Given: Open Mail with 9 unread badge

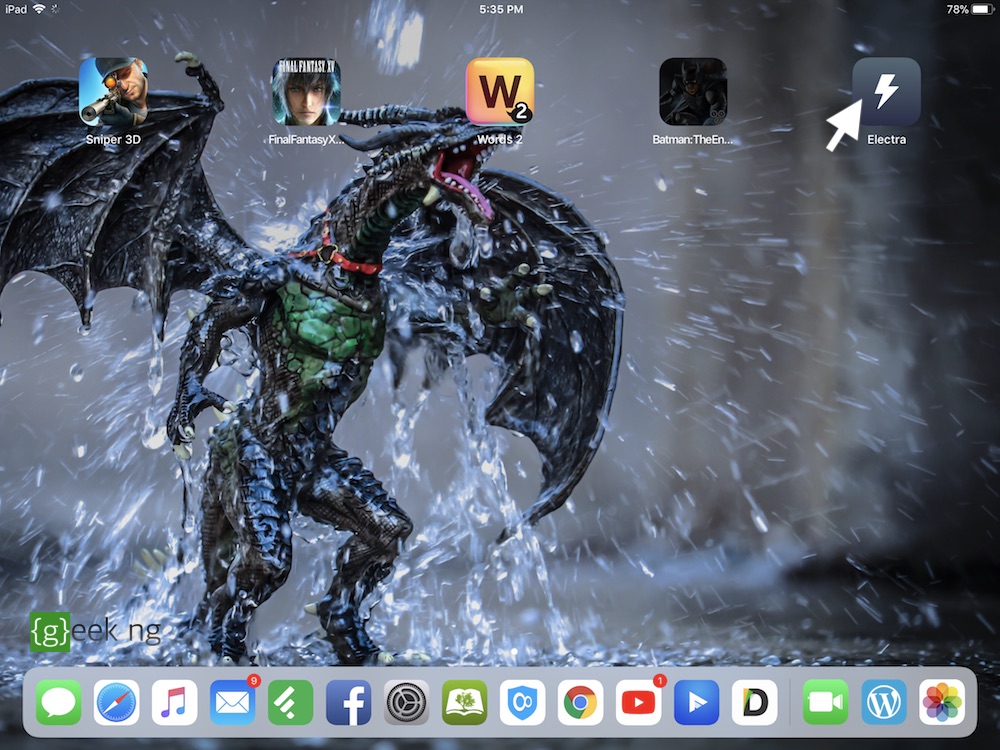Looking at the screenshot, I should pos(233,702).
